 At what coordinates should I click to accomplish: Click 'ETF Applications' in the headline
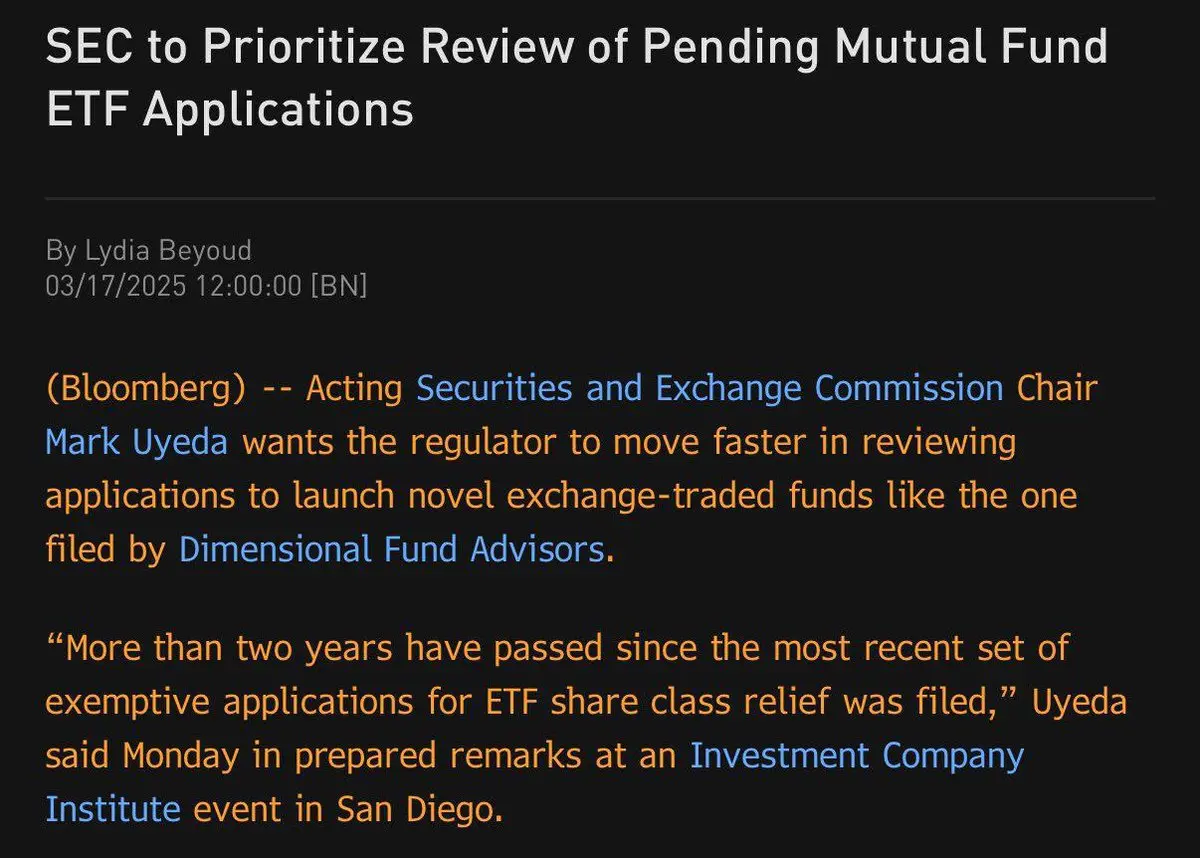point(229,109)
